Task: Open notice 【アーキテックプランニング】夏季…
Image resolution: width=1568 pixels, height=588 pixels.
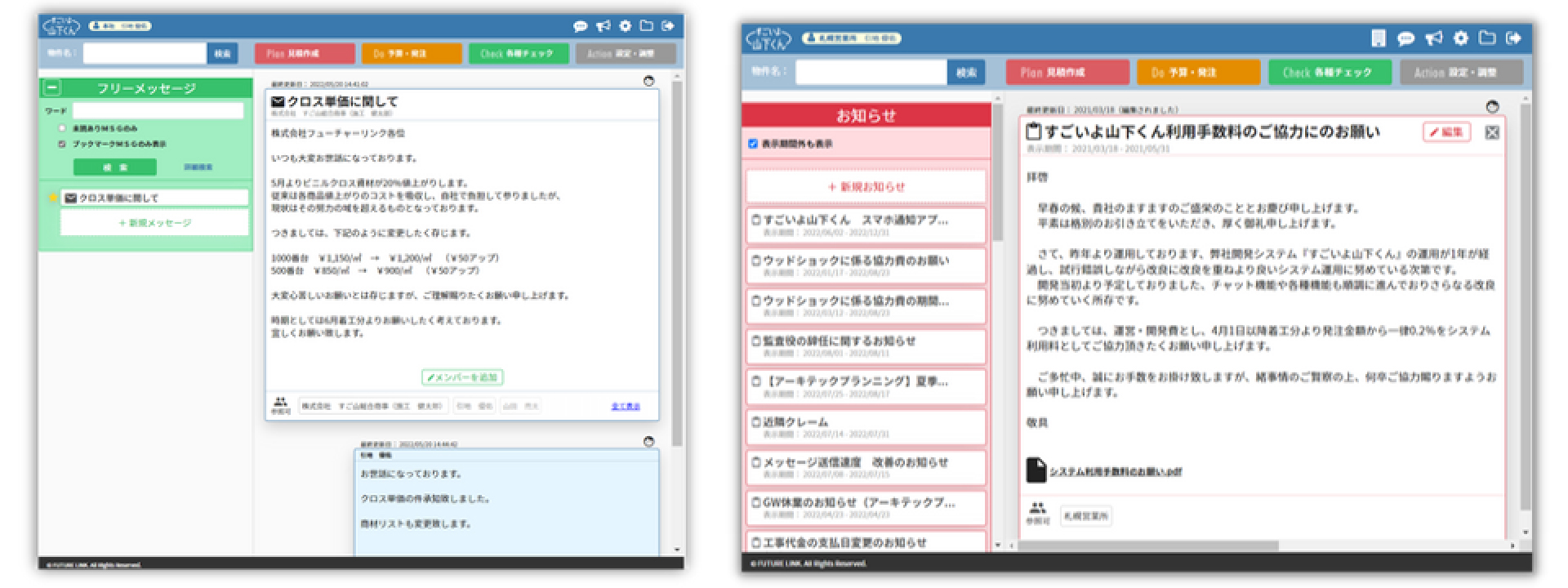Action: point(866,386)
